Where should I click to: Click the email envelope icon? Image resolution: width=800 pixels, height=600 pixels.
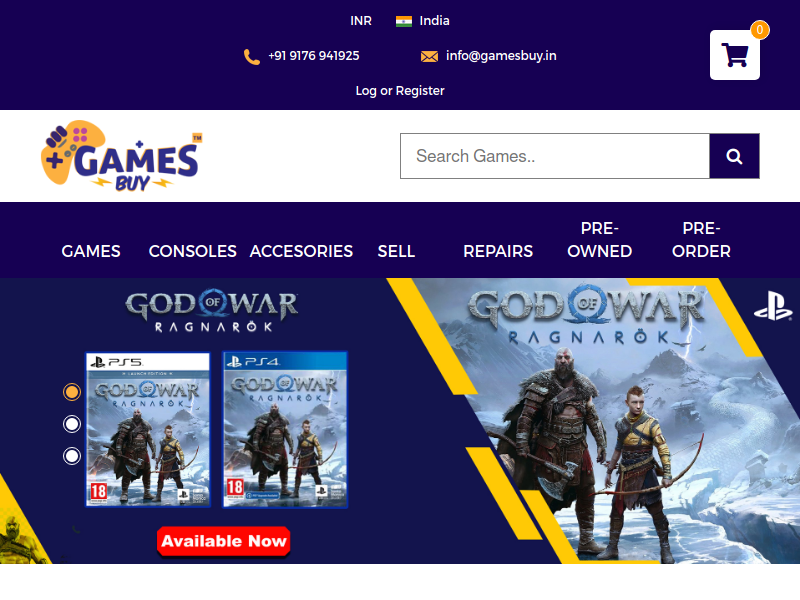tap(429, 56)
